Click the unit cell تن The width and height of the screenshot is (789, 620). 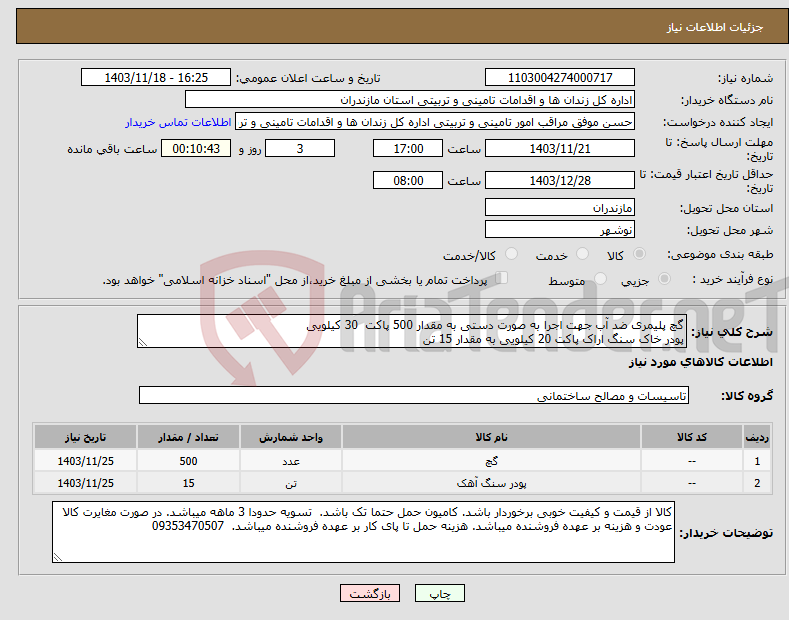291,483
